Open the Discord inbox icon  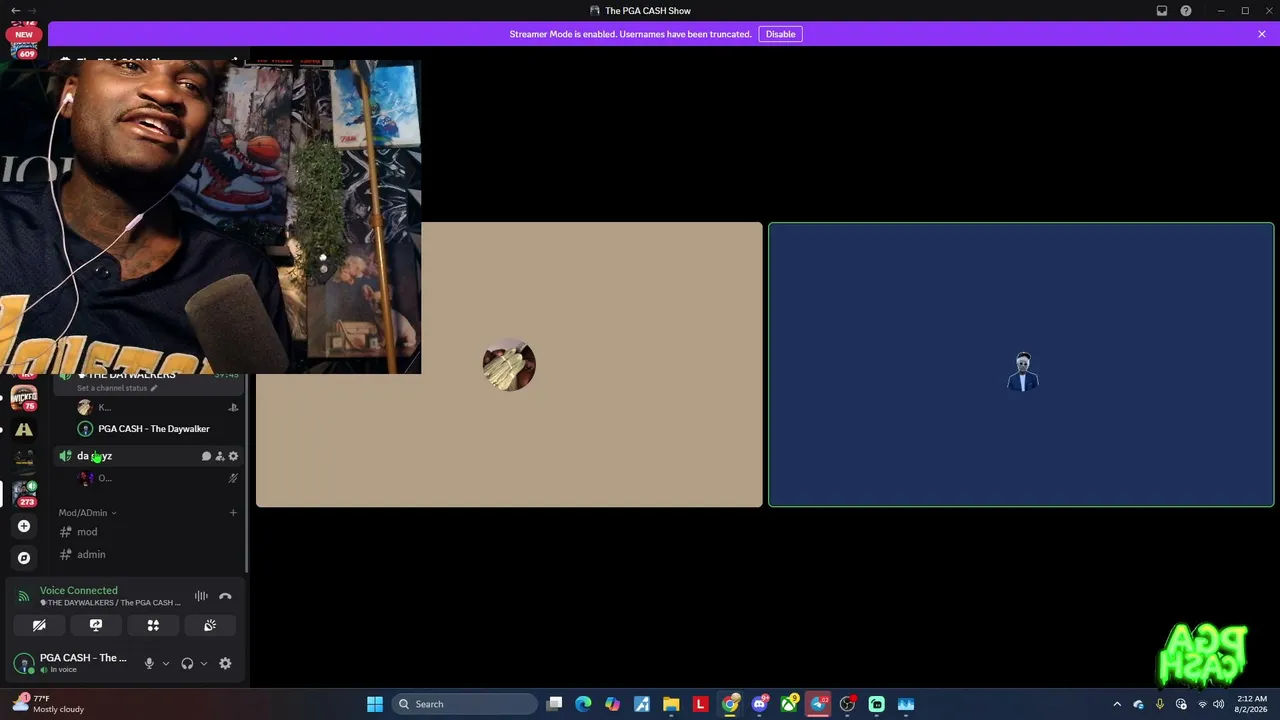1162,11
